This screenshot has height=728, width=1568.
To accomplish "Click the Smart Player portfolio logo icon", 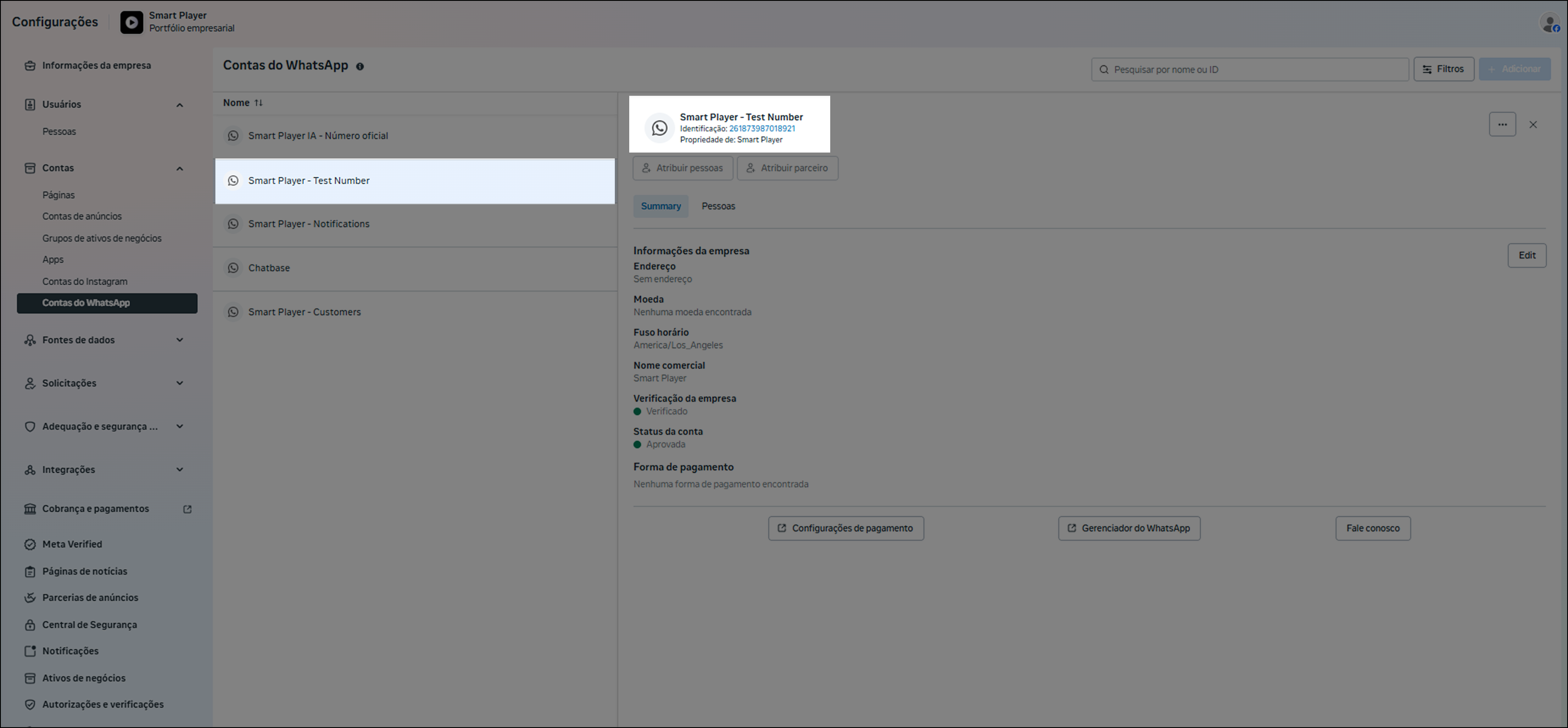I will pyautogui.click(x=131, y=22).
